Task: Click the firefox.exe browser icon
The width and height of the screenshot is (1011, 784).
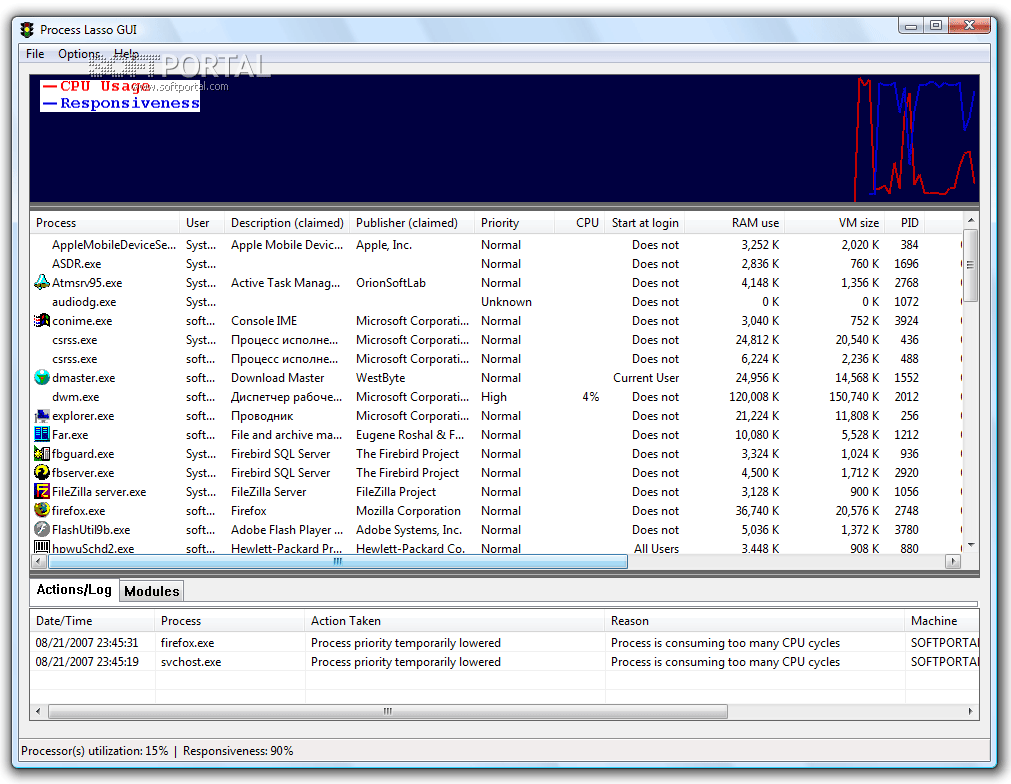Action: click(42, 510)
